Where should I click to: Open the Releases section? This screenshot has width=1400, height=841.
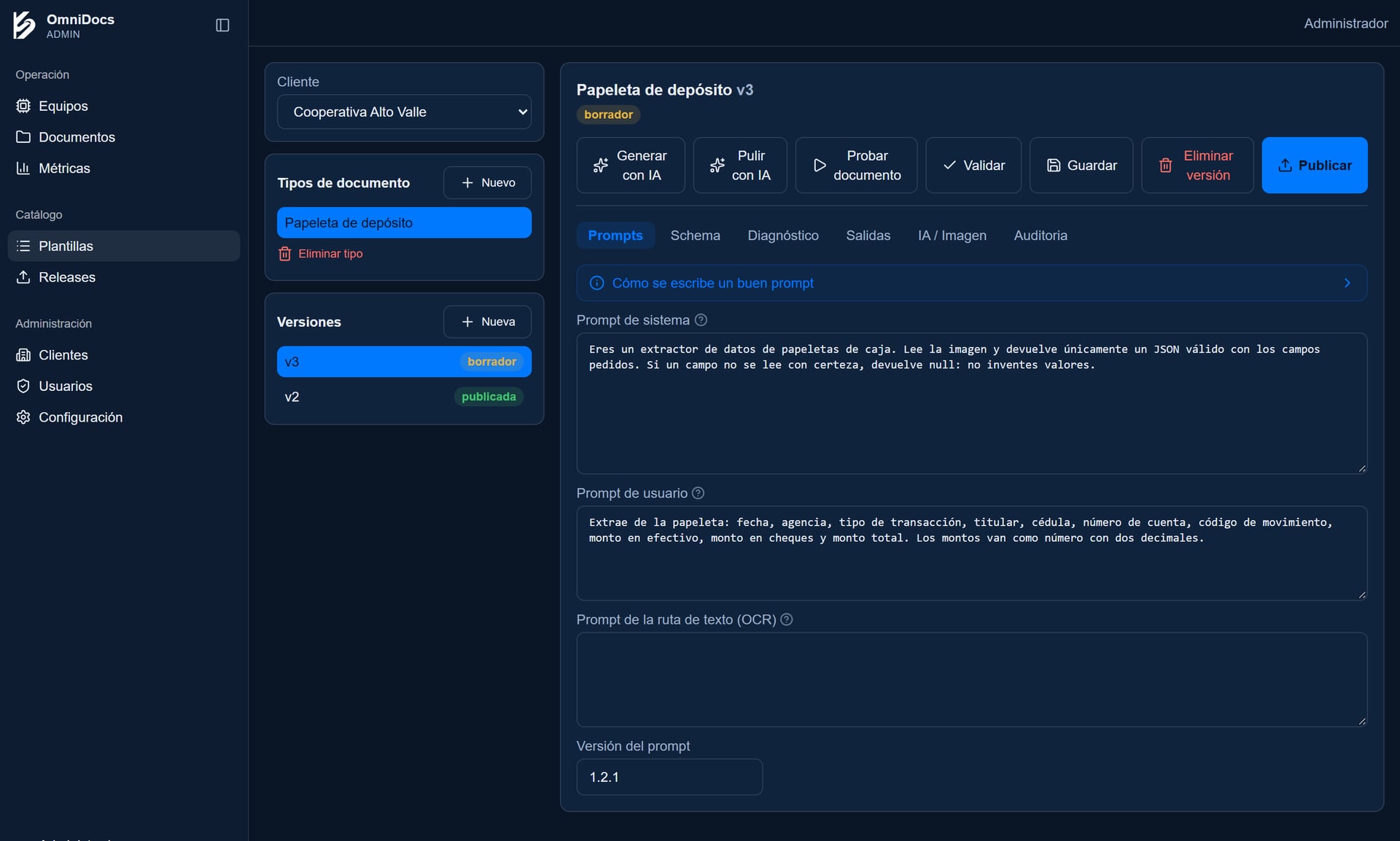(124, 277)
